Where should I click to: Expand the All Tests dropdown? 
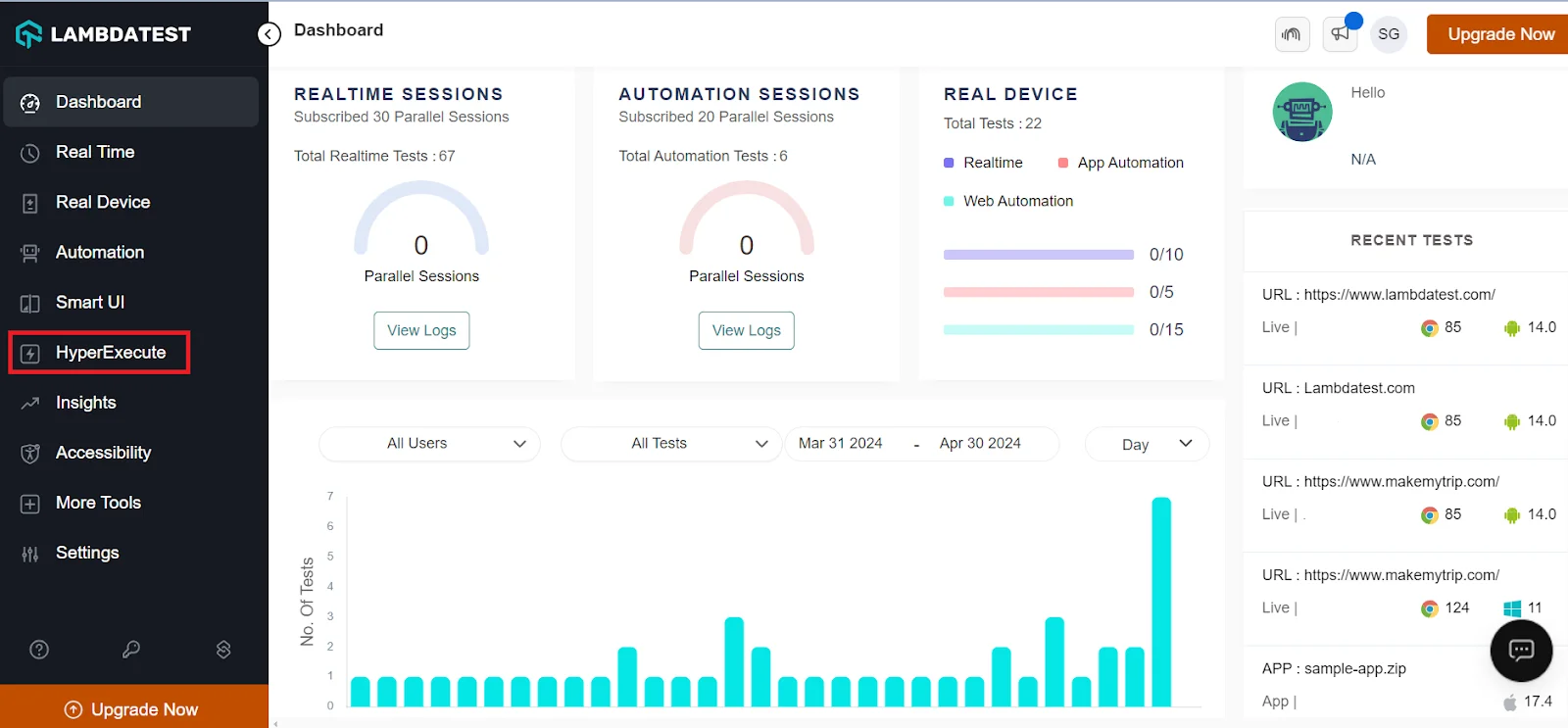671,444
